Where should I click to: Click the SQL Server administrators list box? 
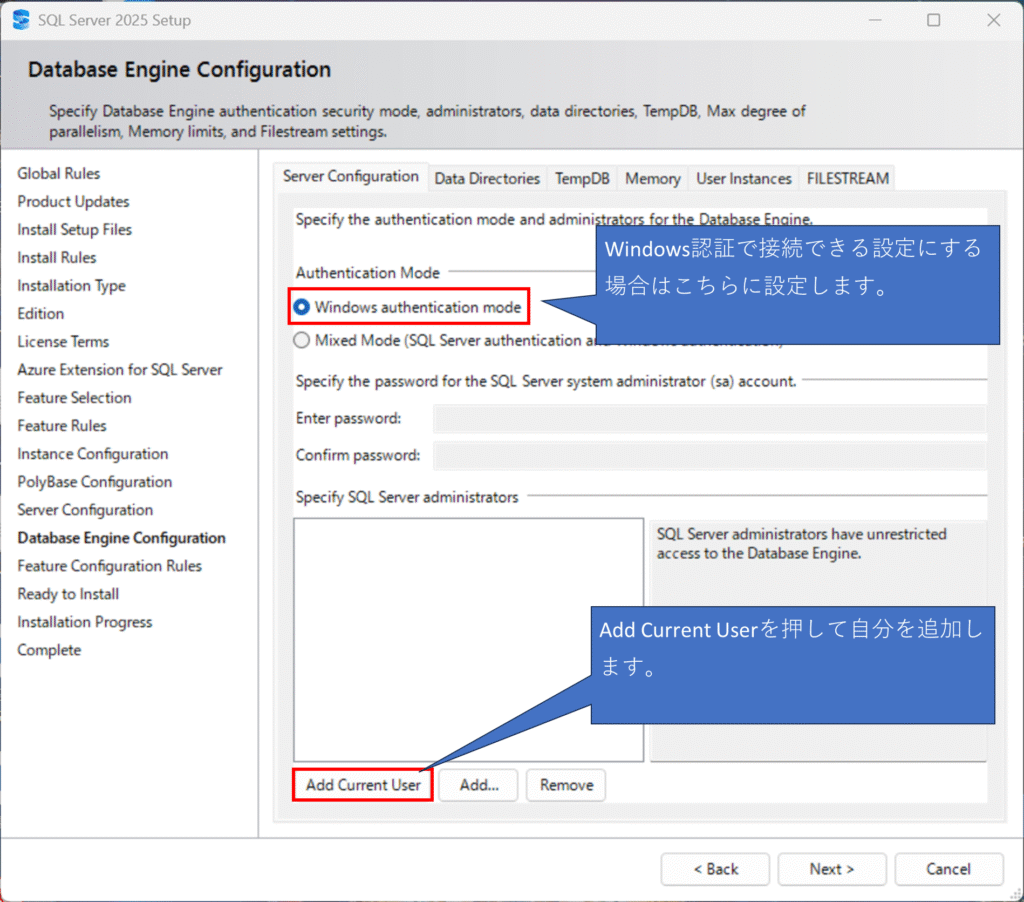[x=468, y=640]
